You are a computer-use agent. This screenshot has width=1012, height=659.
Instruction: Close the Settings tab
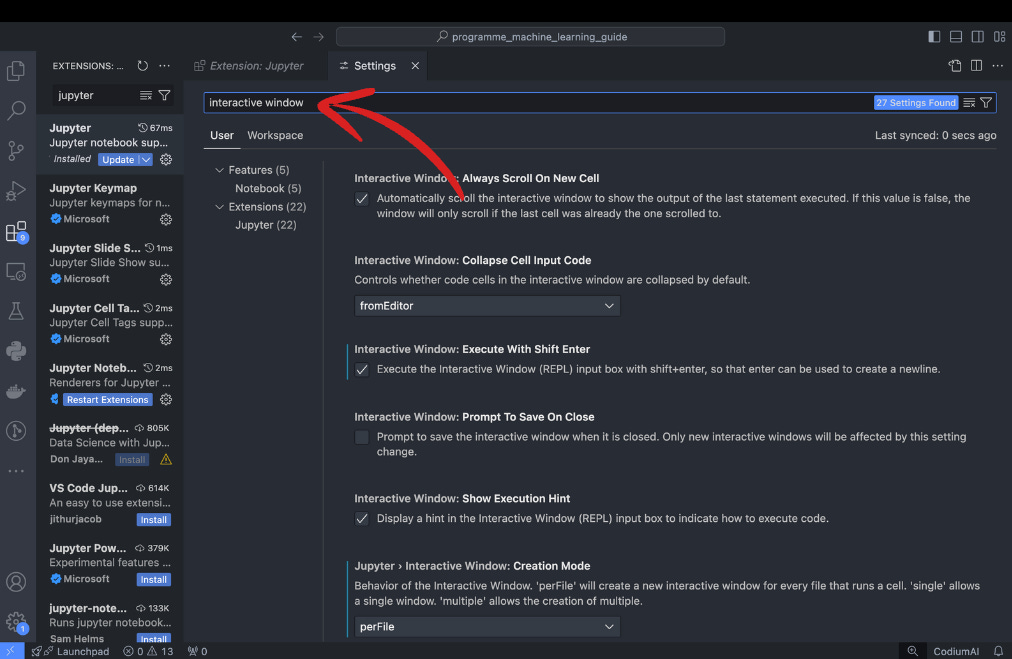[x=415, y=66]
